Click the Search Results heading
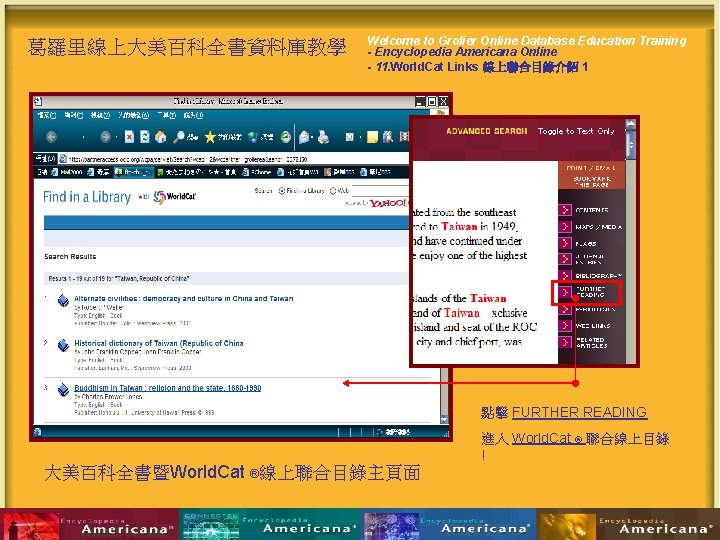 tap(70, 257)
